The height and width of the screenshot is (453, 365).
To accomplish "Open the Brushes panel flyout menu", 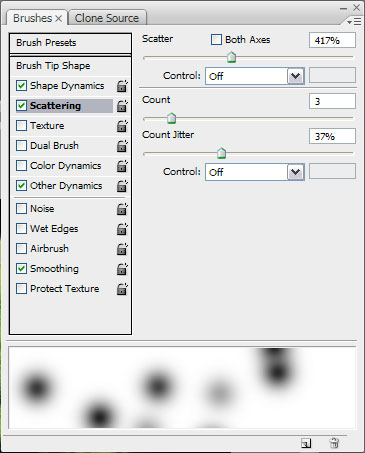I will pyautogui.click(x=354, y=22).
